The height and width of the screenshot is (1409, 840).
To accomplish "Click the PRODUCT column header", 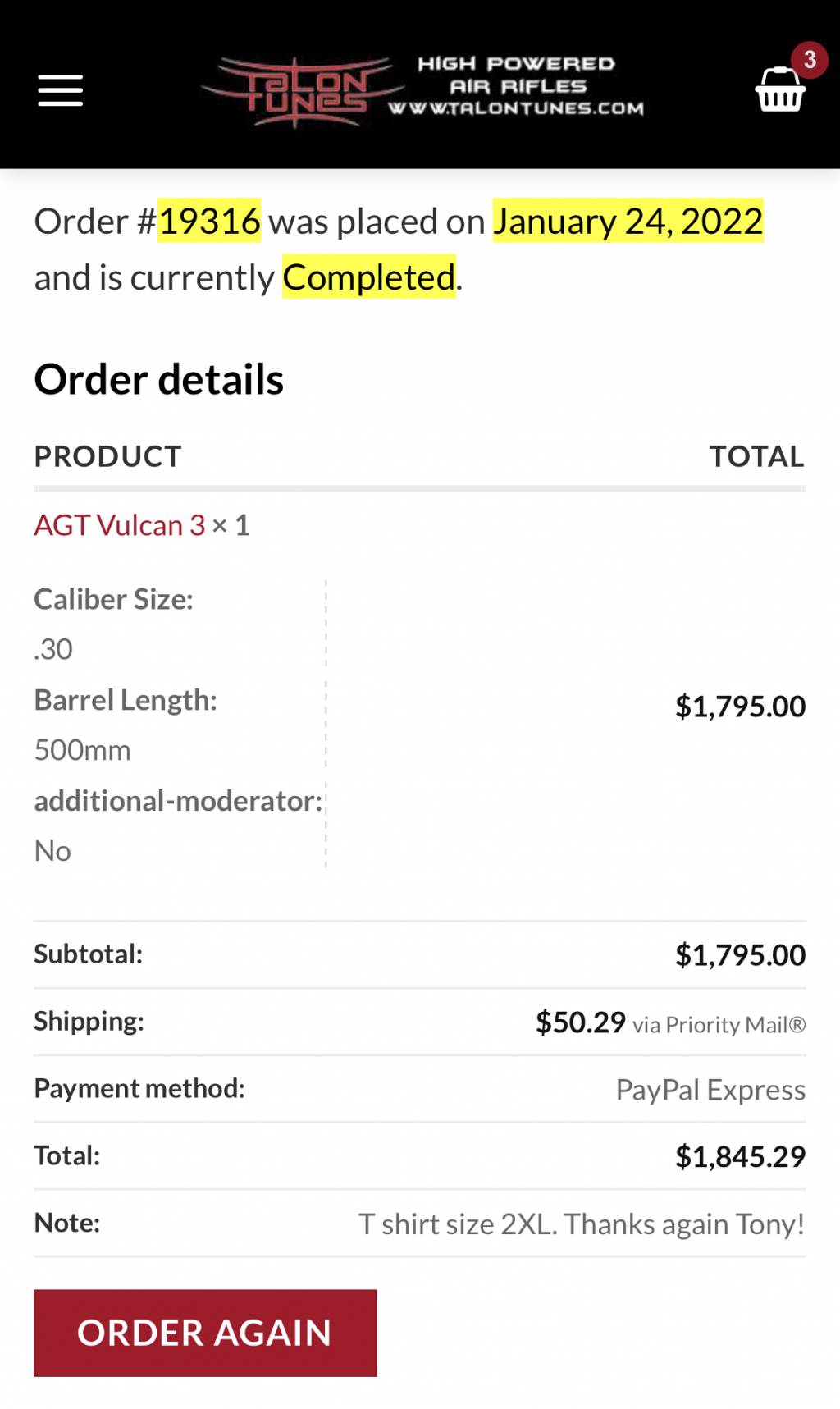I will click(x=107, y=456).
